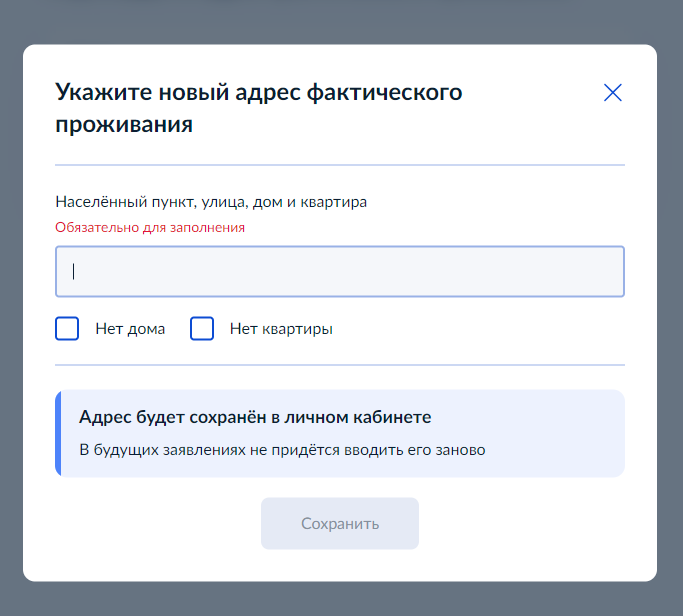The image size is (683, 616).
Task: Focus the address input field
Action: (340, 271)
